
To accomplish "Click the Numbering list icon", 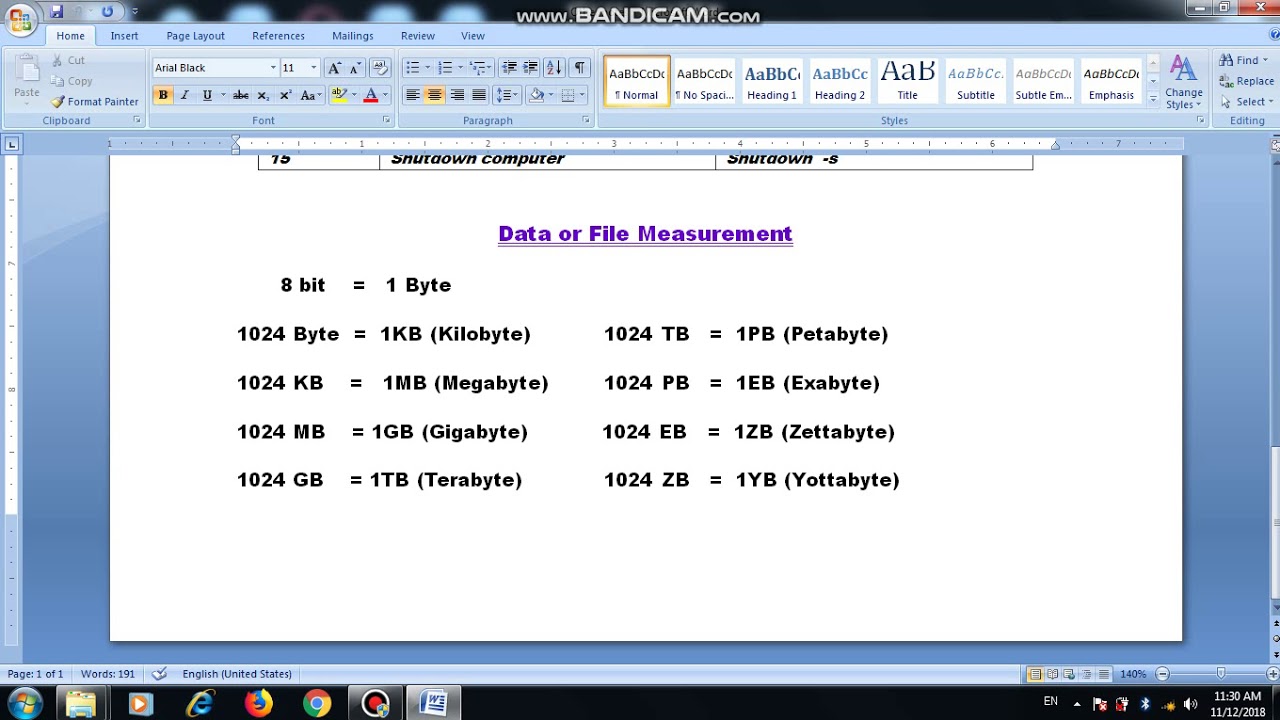I will click(445, 68).
